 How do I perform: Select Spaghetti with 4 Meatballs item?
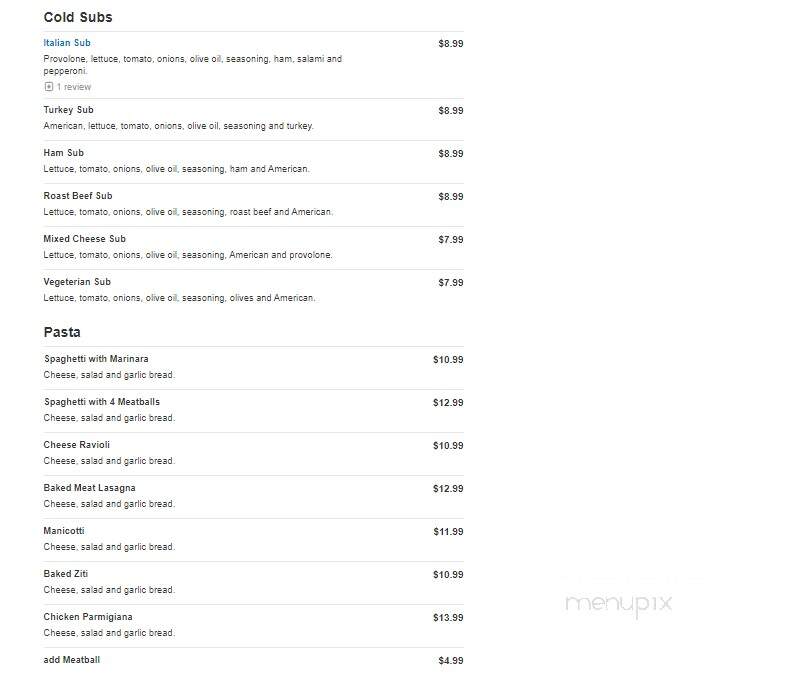[102, 402]
